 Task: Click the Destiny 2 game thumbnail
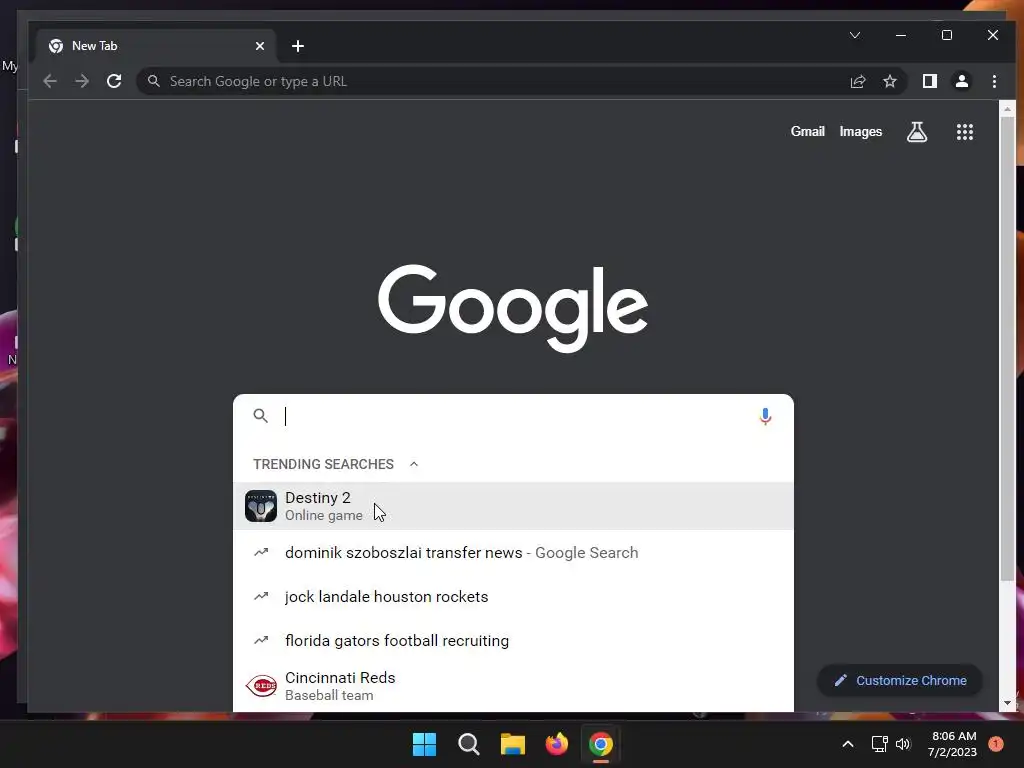pyautogui.click(x=261, y=506)
